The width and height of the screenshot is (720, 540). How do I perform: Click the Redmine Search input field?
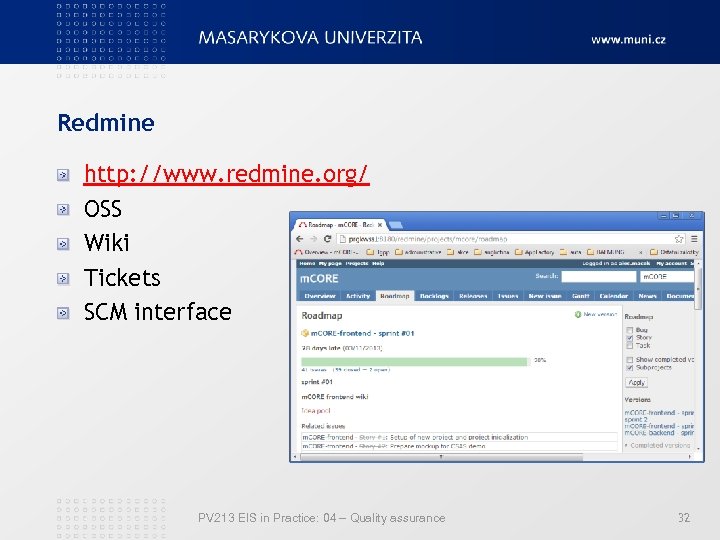[599, 276]
